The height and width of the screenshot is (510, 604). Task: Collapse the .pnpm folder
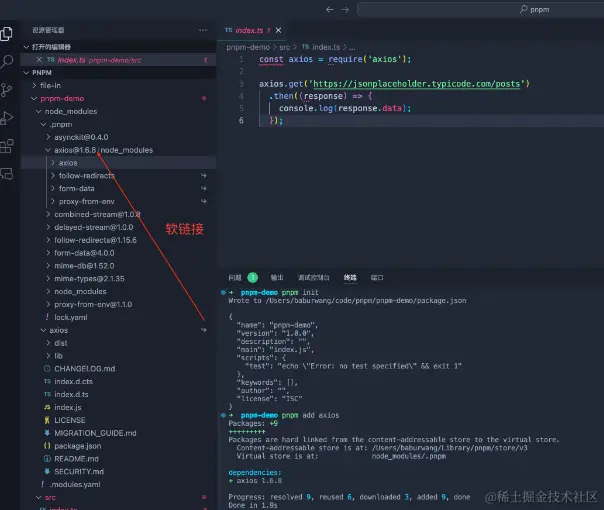[118, 124]
